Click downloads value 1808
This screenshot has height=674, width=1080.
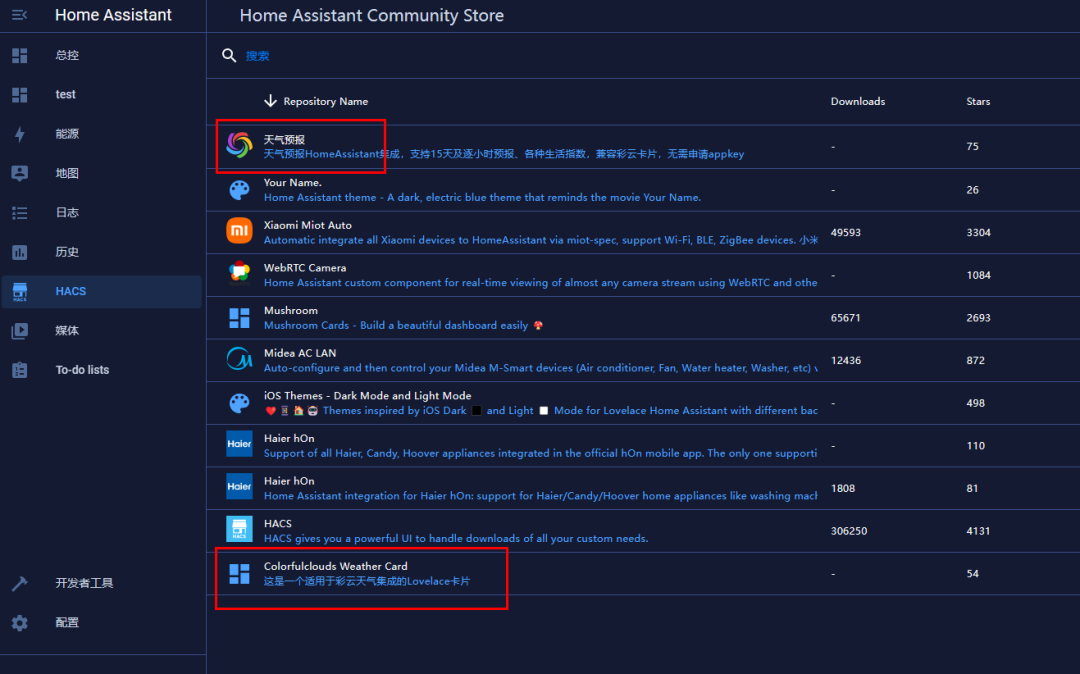point(842,489)
